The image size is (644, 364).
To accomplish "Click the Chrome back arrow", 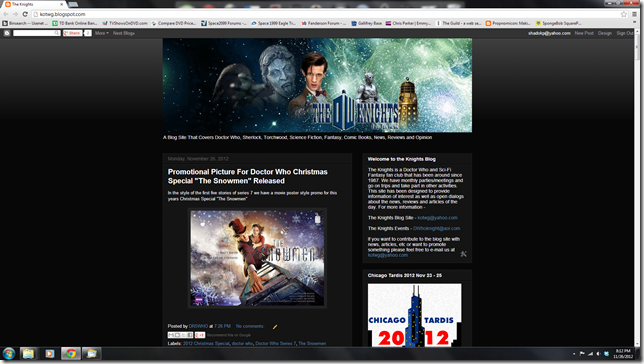I will (x=6, y=14).
